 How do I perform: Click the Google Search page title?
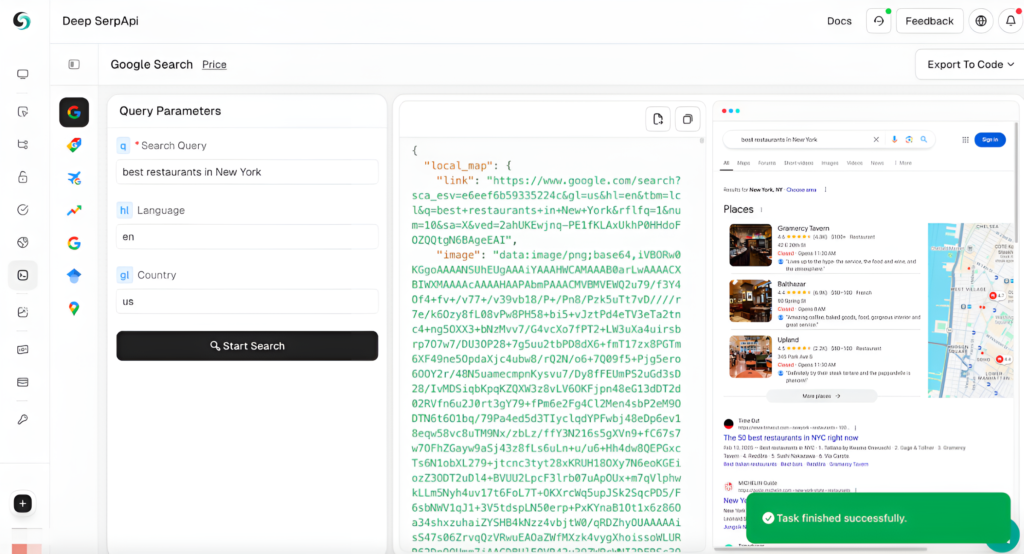point(152,65)
